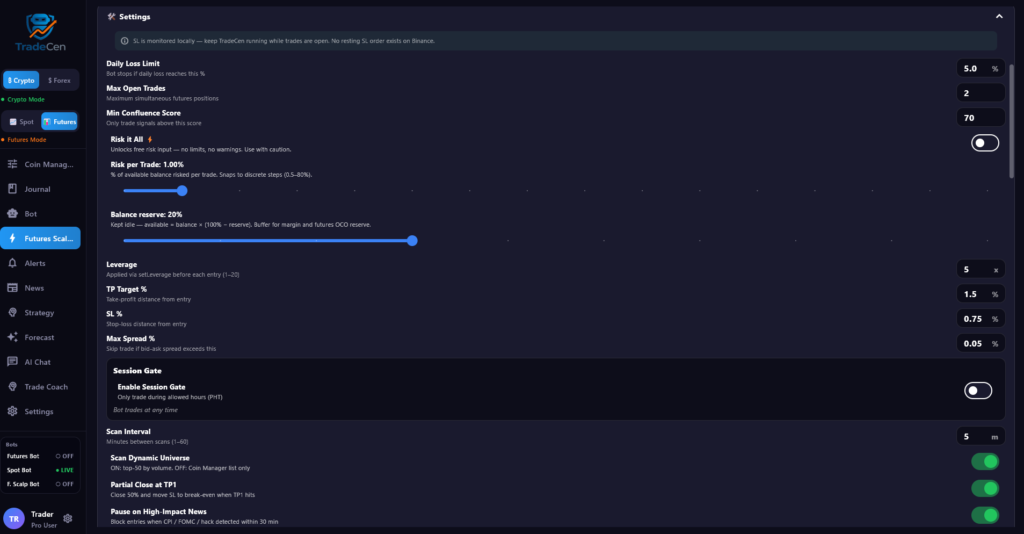Click 'Balance reserve: 20%' label
The image size is (1024, 534).
(146, 214)
